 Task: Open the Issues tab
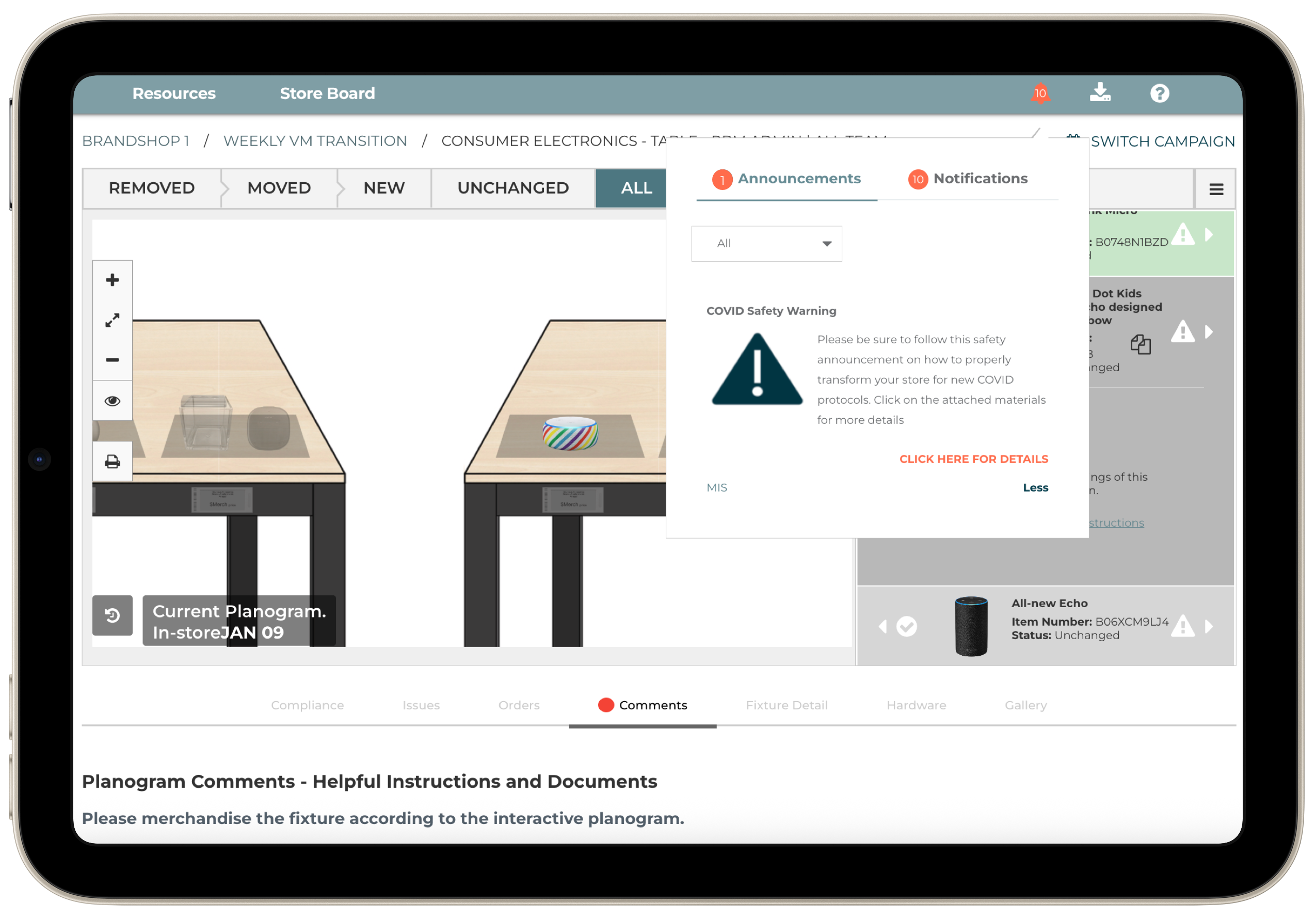tap(421, 705)
